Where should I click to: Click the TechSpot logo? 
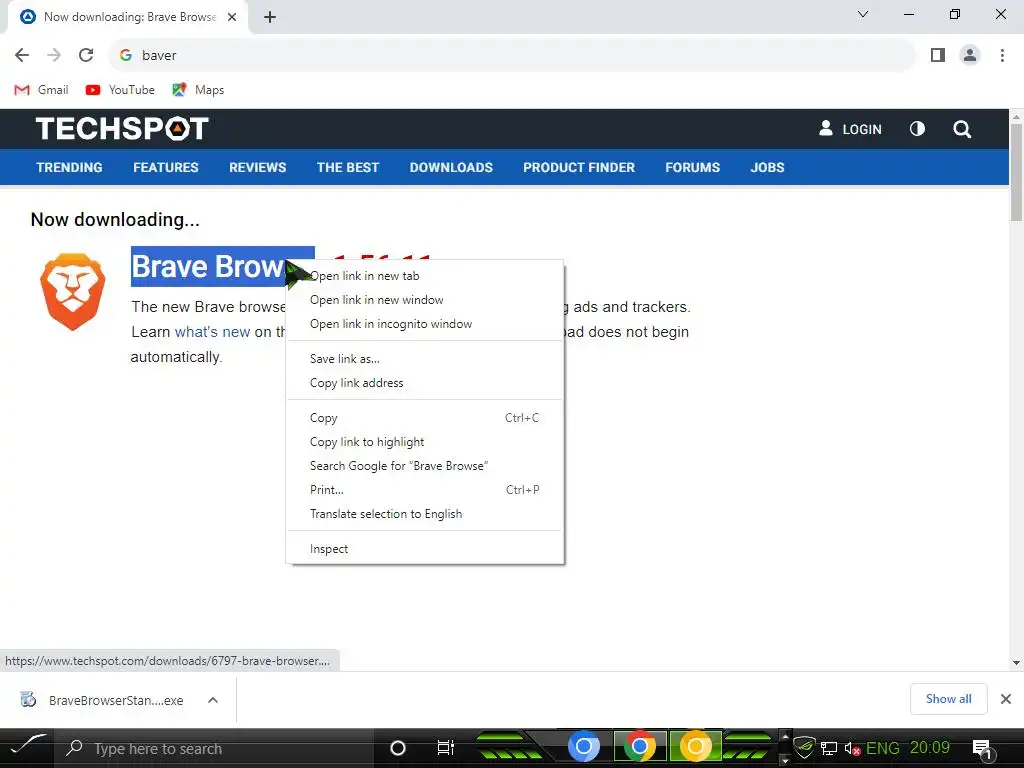122,129
